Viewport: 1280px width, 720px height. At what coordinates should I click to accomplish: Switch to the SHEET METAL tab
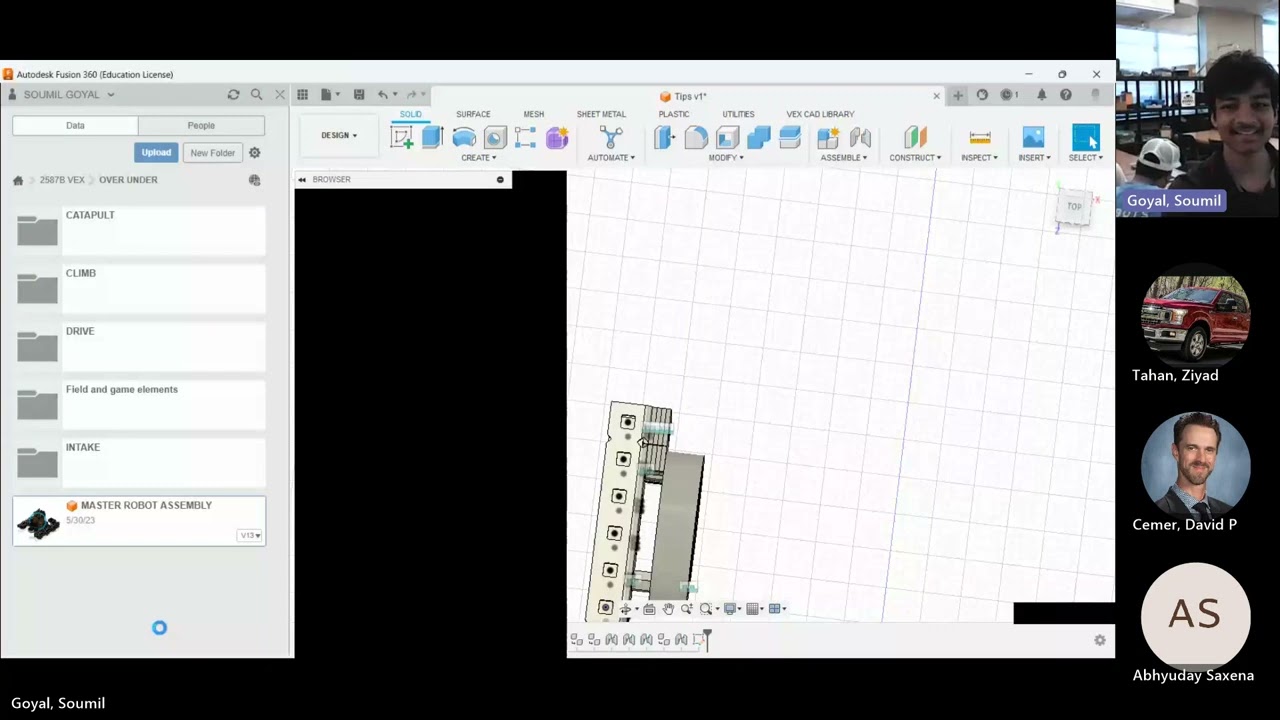pyautogui.click(x=601, y=114)
